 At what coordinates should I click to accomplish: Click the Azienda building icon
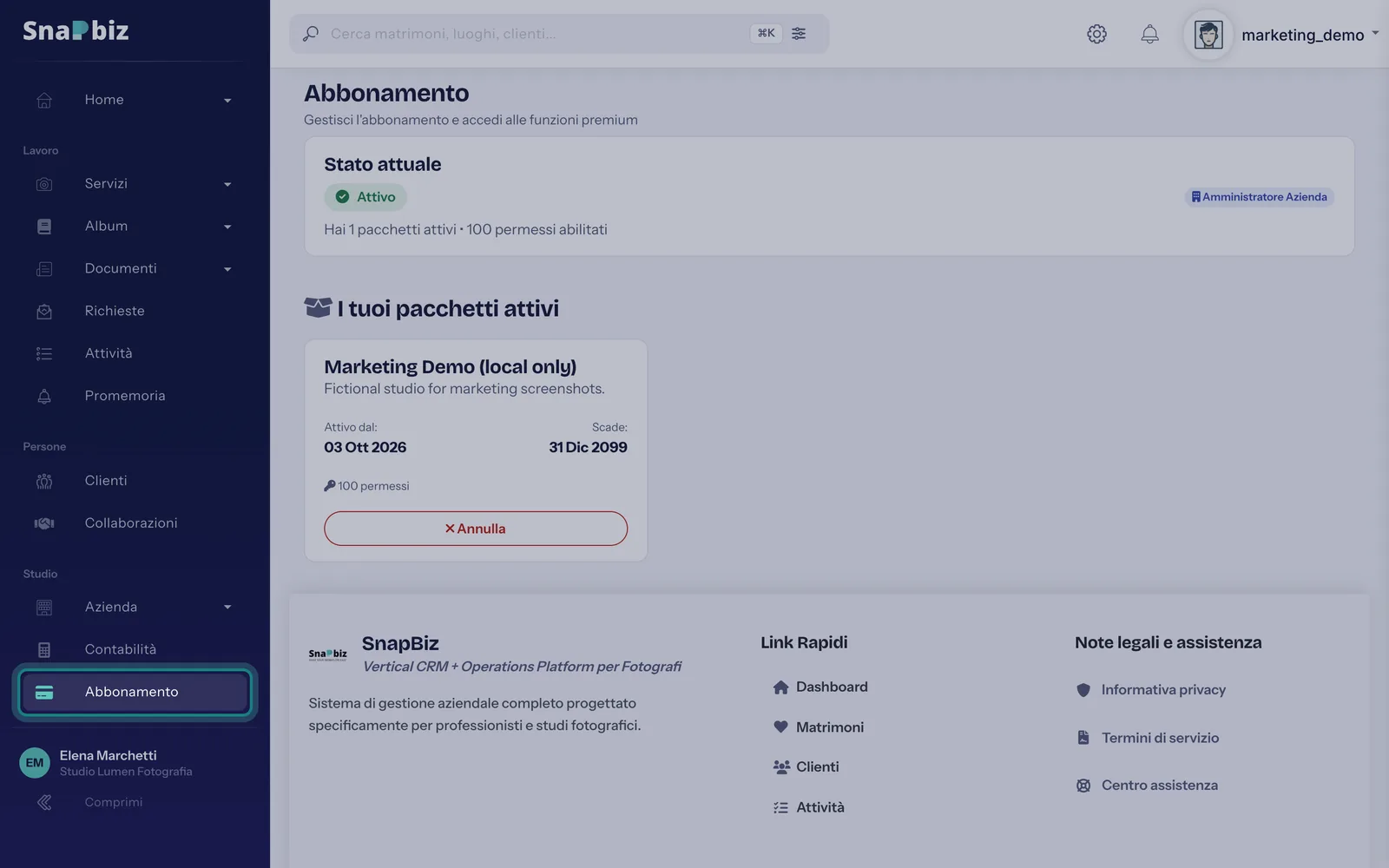point(44,608)
